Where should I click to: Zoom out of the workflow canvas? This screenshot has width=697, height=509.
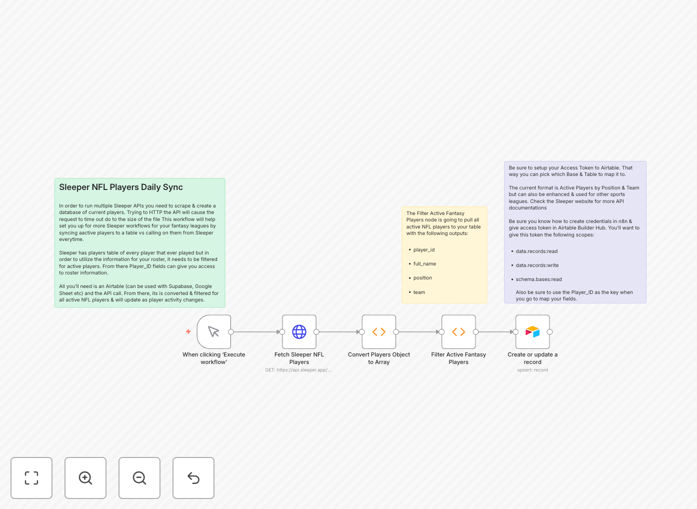point(139,478)
